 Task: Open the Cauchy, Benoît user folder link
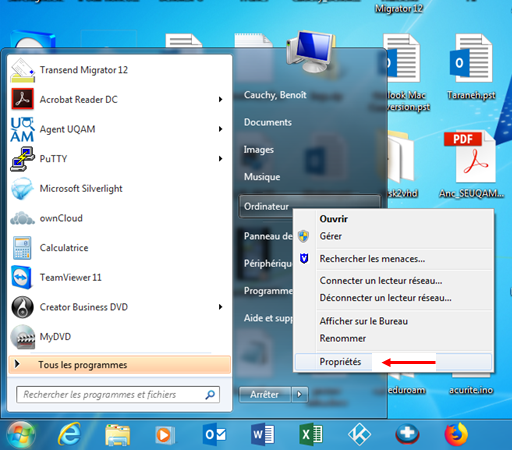pyautogui.click(x=275, y=95)
